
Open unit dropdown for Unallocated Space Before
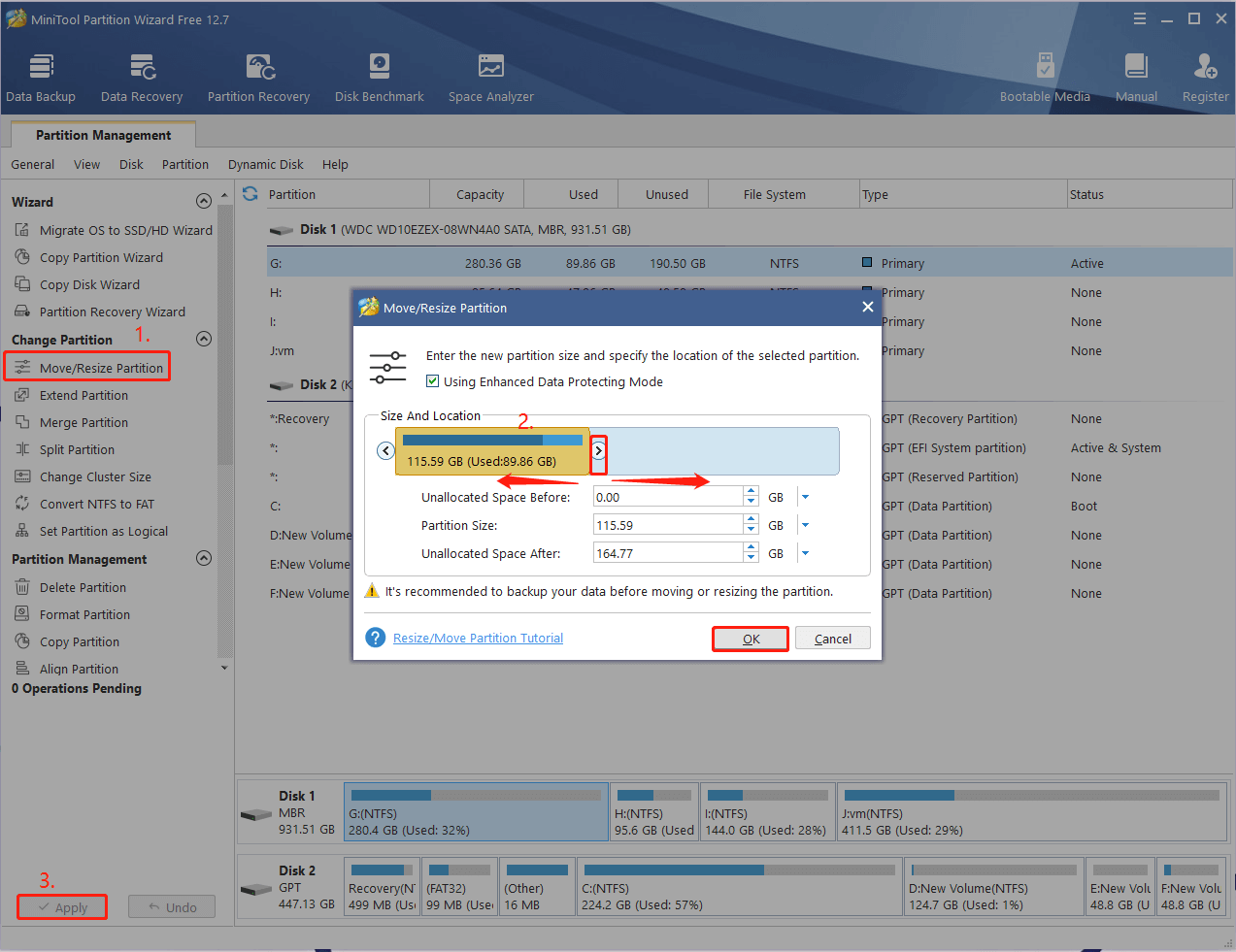click(x=805, y=497)
